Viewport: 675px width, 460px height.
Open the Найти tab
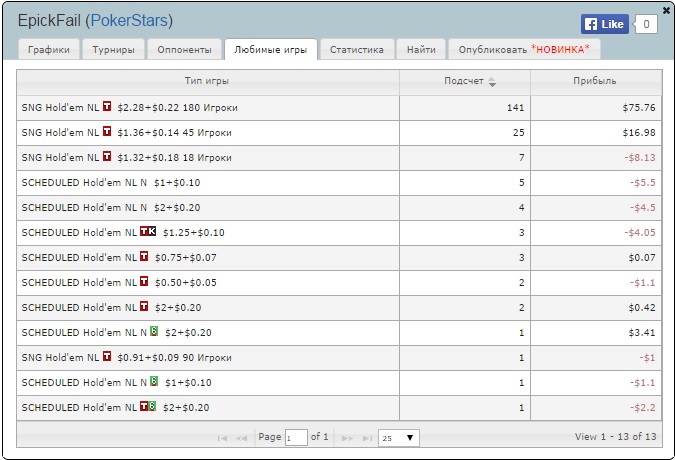[x=421, y=49]
